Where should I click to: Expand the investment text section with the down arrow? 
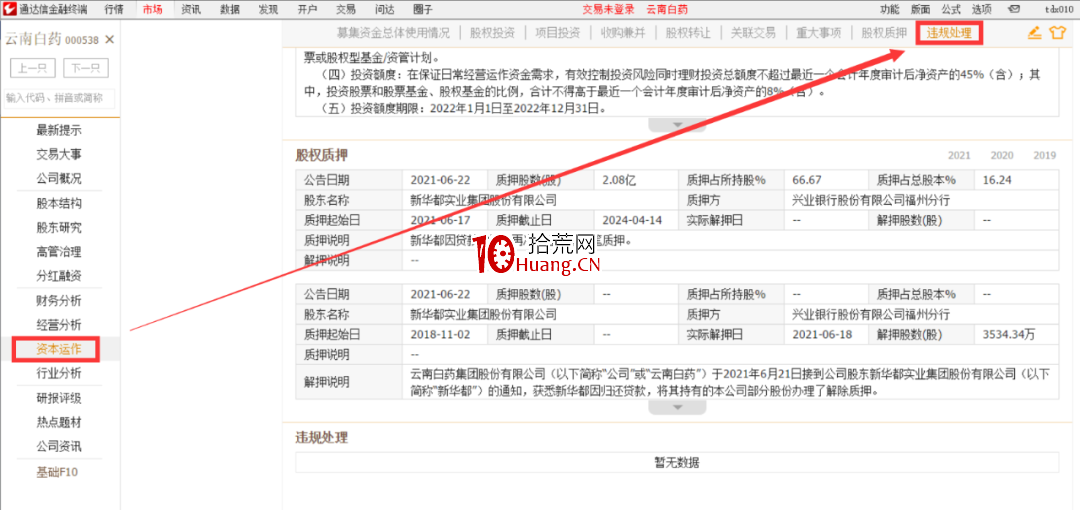(x=678, y=125)
